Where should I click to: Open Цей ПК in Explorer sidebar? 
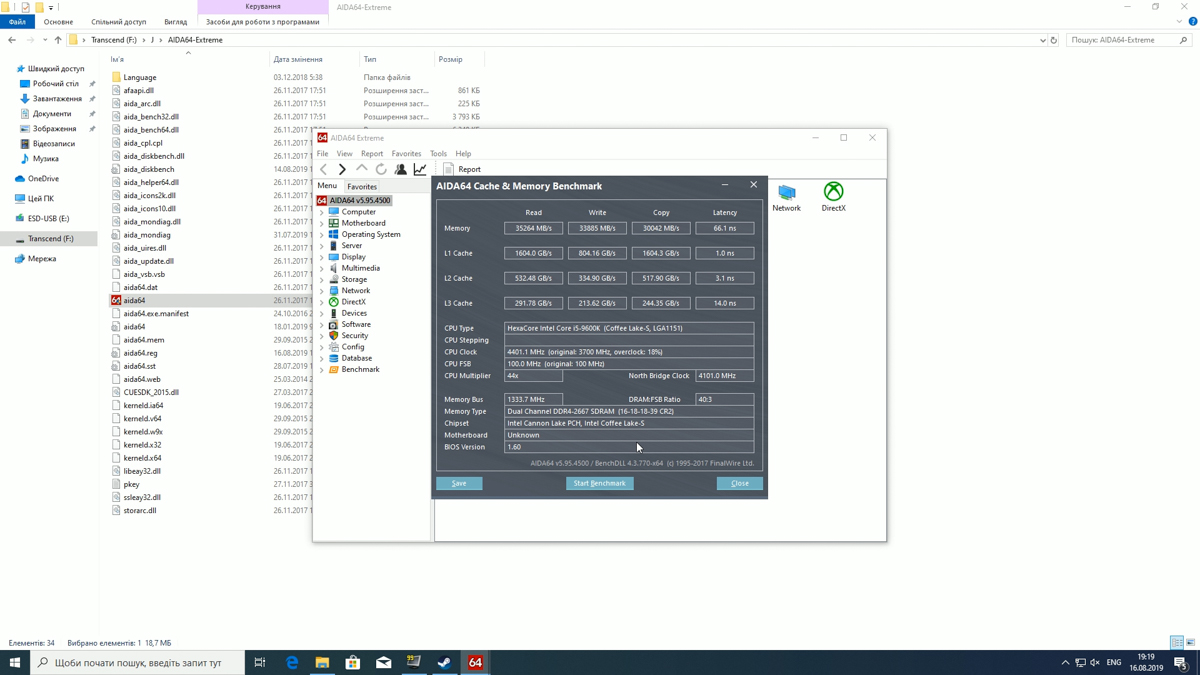(41, 199)
